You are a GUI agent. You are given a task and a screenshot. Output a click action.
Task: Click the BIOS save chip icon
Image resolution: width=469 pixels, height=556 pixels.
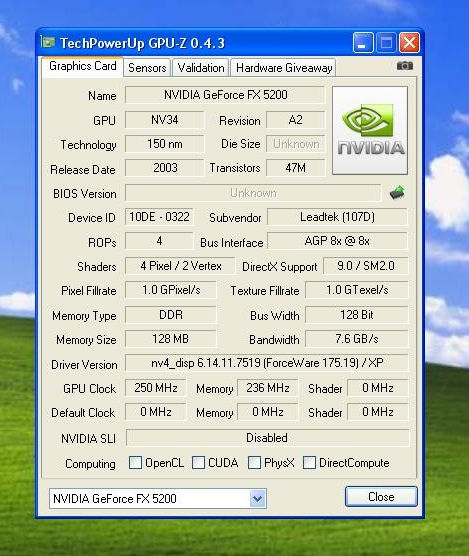coord(397,193)
